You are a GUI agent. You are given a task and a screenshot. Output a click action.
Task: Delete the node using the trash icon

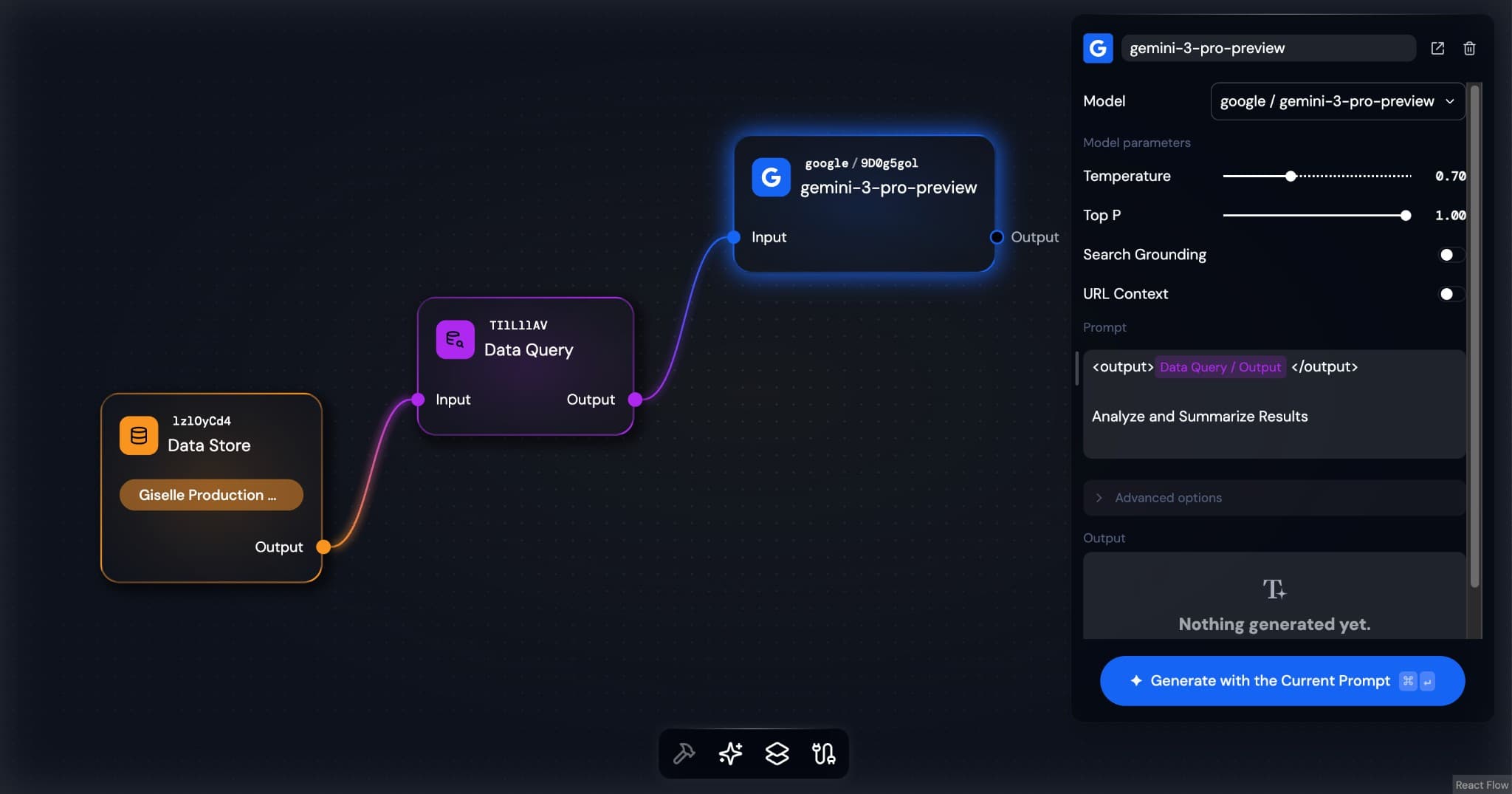point(1469,48)
